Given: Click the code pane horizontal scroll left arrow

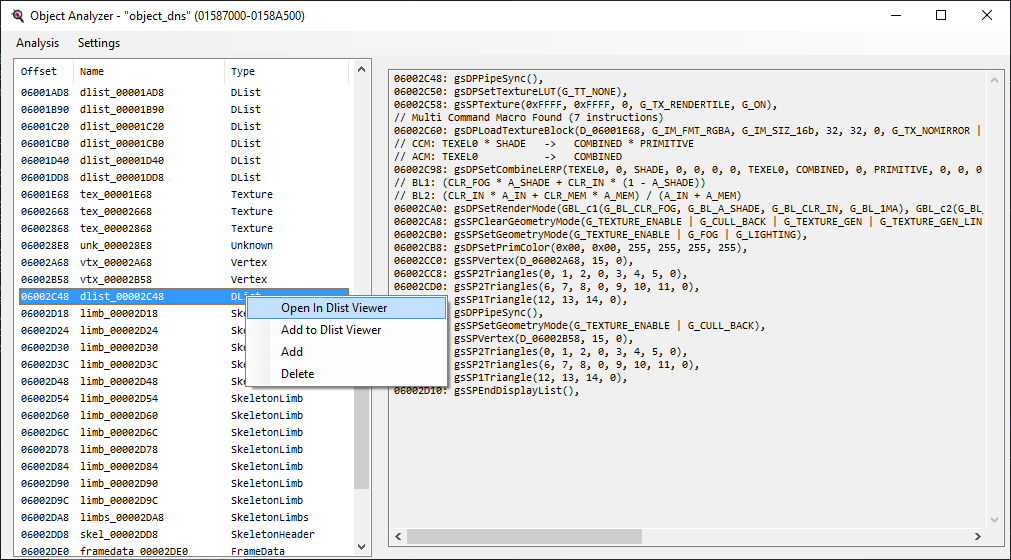Looking at the screenshot, I should [x=398, y=536].
